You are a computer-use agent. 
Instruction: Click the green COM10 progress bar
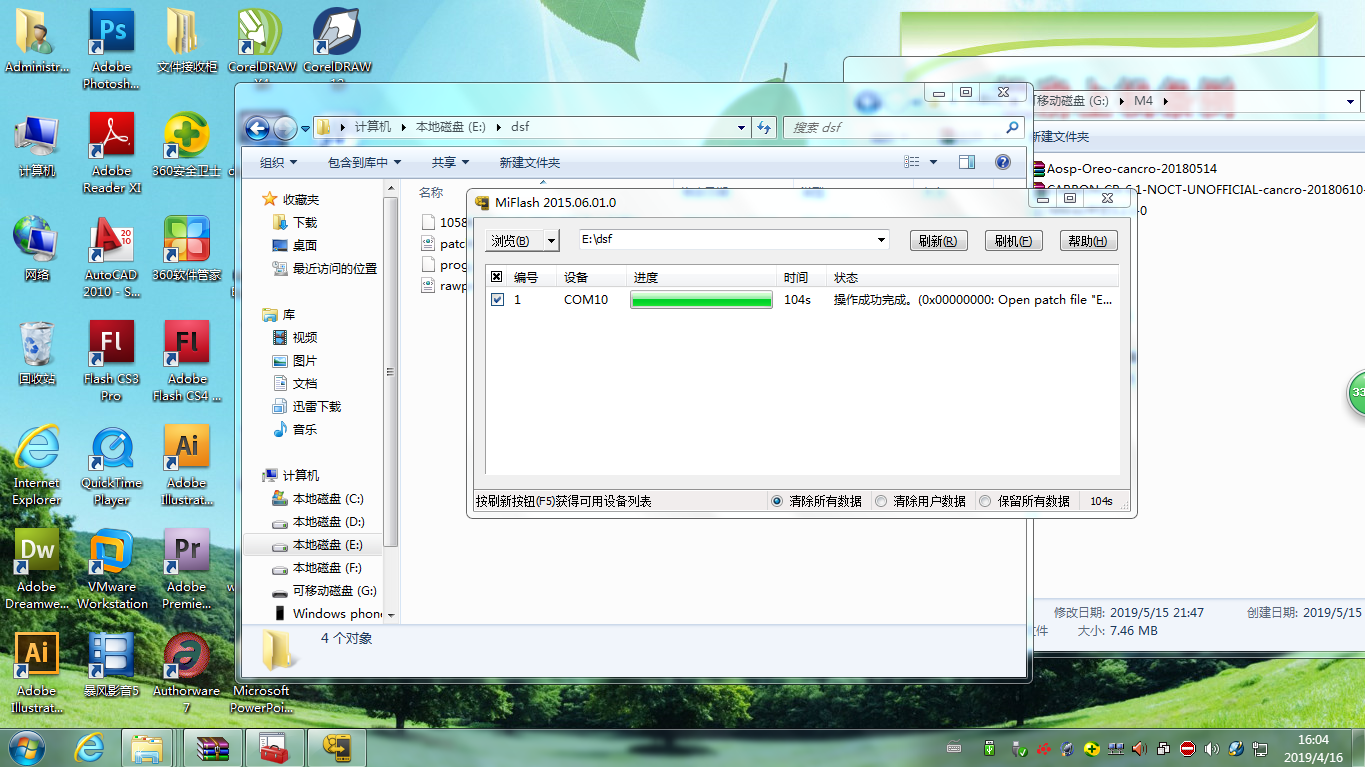[701, 299]
